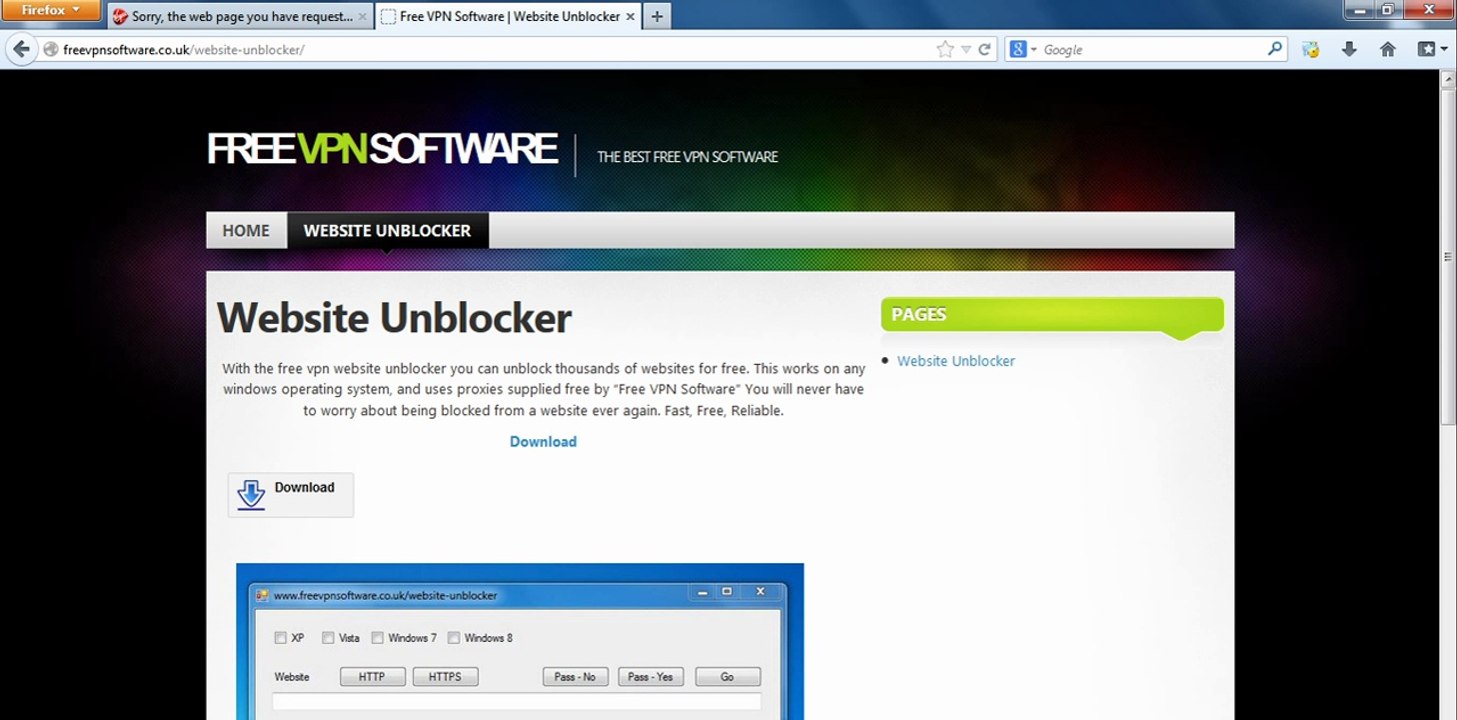1457x720 pixels.
Task: Open the Bookmarks star menu icon
Action: point(1426,49)
